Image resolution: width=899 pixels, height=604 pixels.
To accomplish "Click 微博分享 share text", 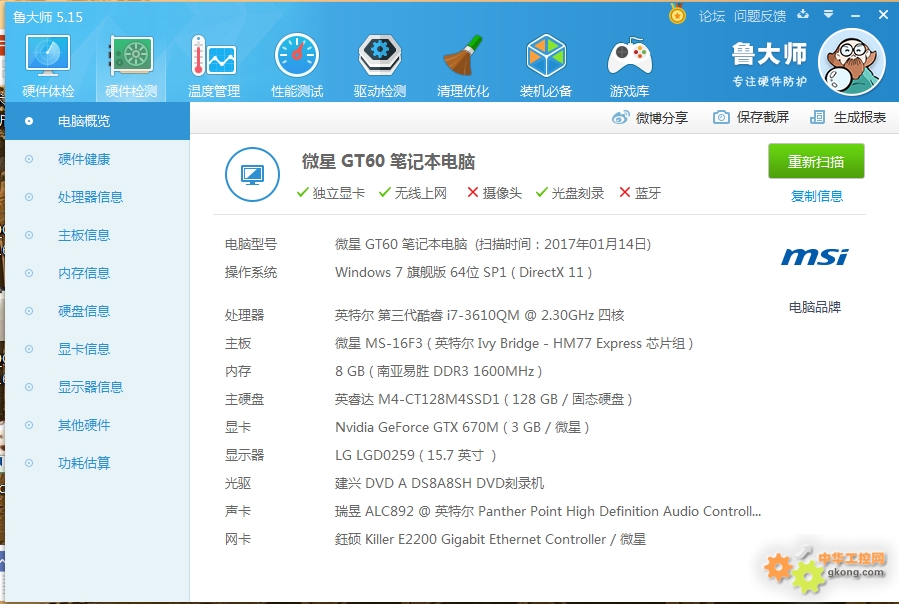I will point(662,118).
